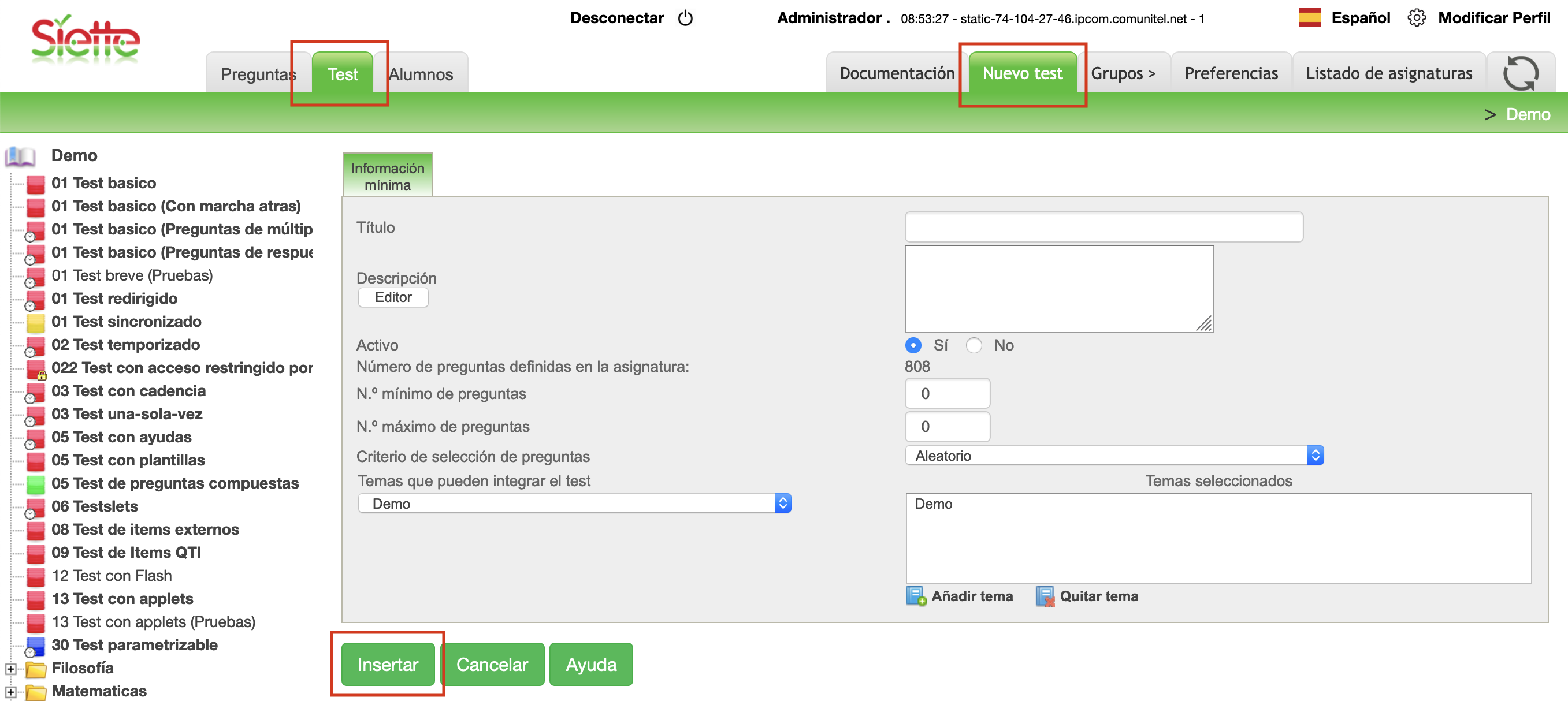This screenshot has height=701, width=1568.
Task: Open the Preferencias tab
Action: coord(1230,74)
